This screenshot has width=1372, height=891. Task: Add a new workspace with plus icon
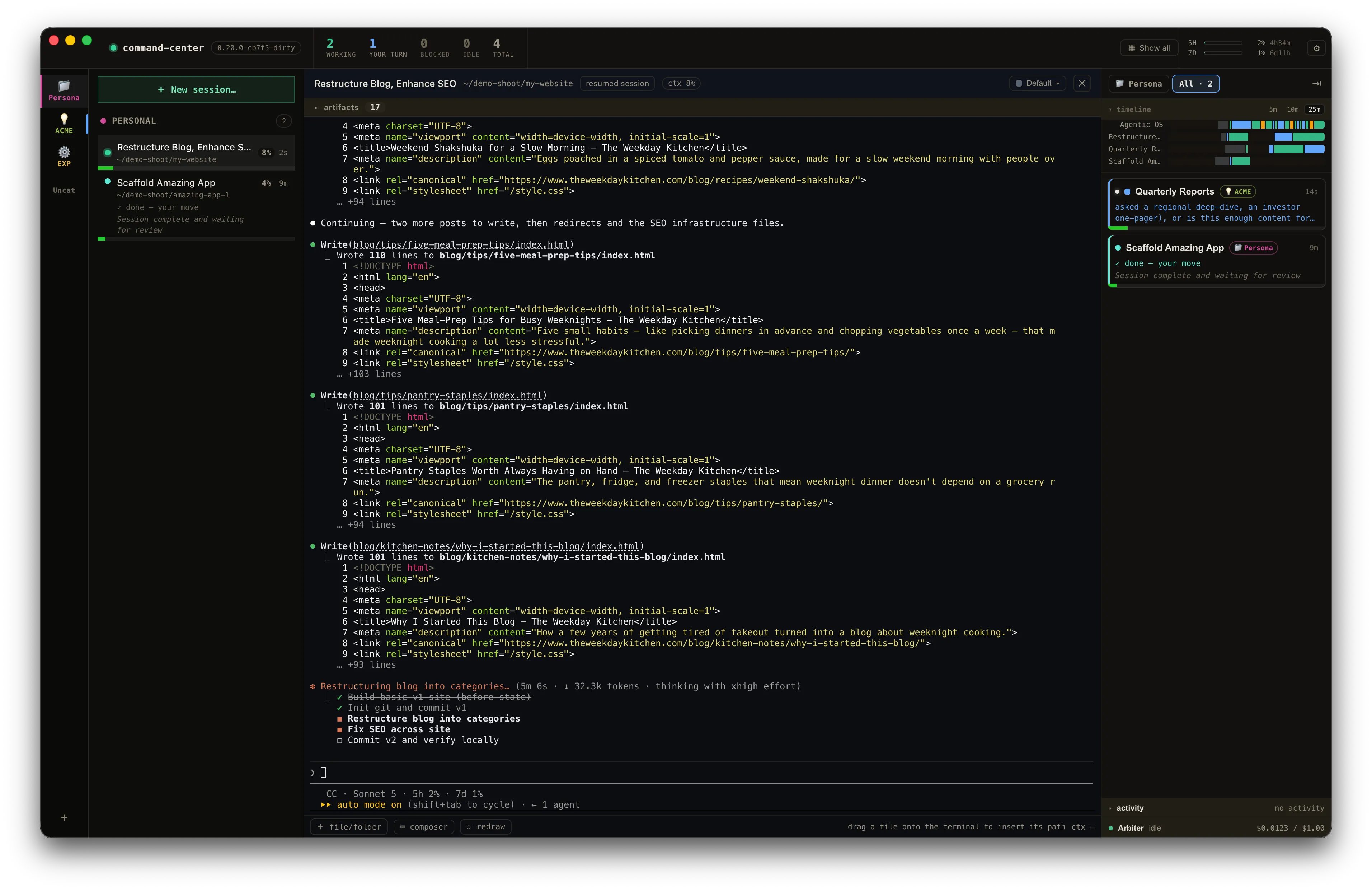pos(64,818)
